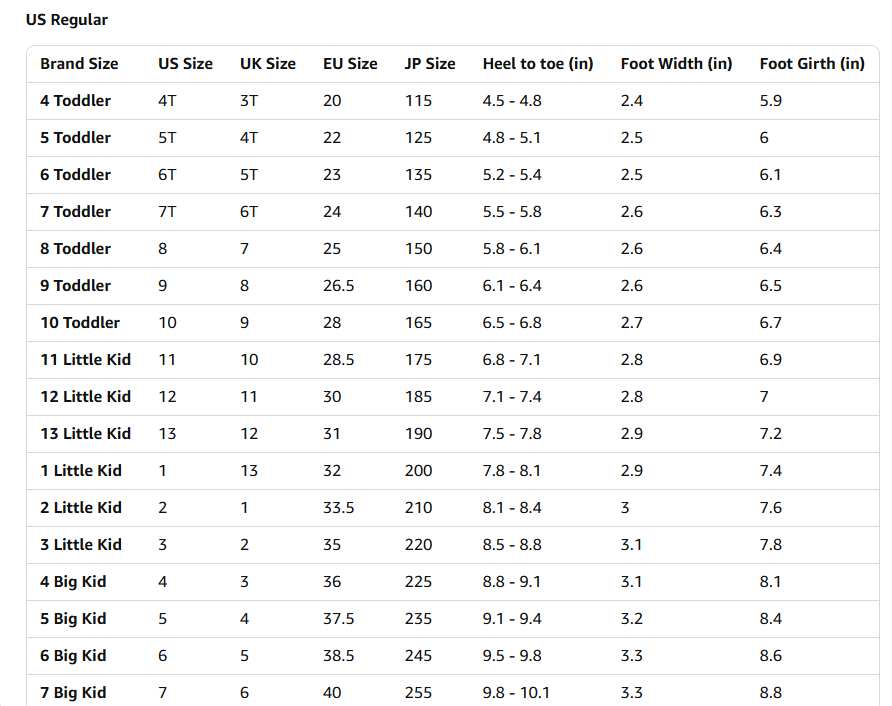The image size is (892, 706).
Task: Click the Foot Girth (in) header
Action: (x=812, y=63)
